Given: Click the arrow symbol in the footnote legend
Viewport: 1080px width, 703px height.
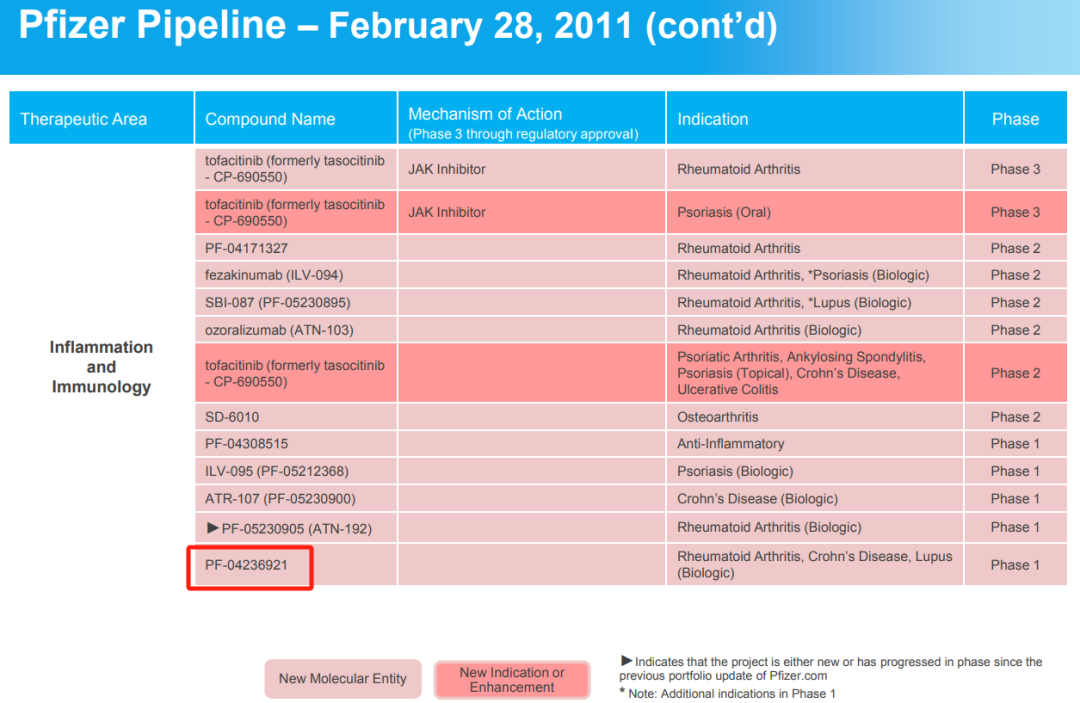Looking at the screenshot, I should click(x=626, y=661).
